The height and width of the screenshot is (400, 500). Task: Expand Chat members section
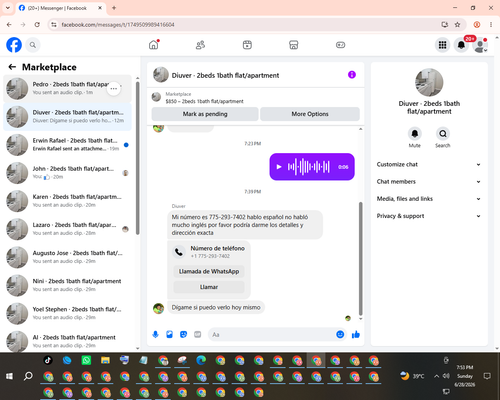tap(429, 182)
